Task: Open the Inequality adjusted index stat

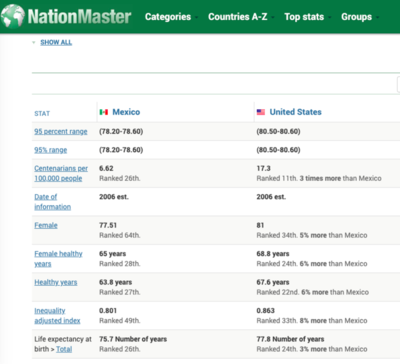Action: (x=57, y=316)
